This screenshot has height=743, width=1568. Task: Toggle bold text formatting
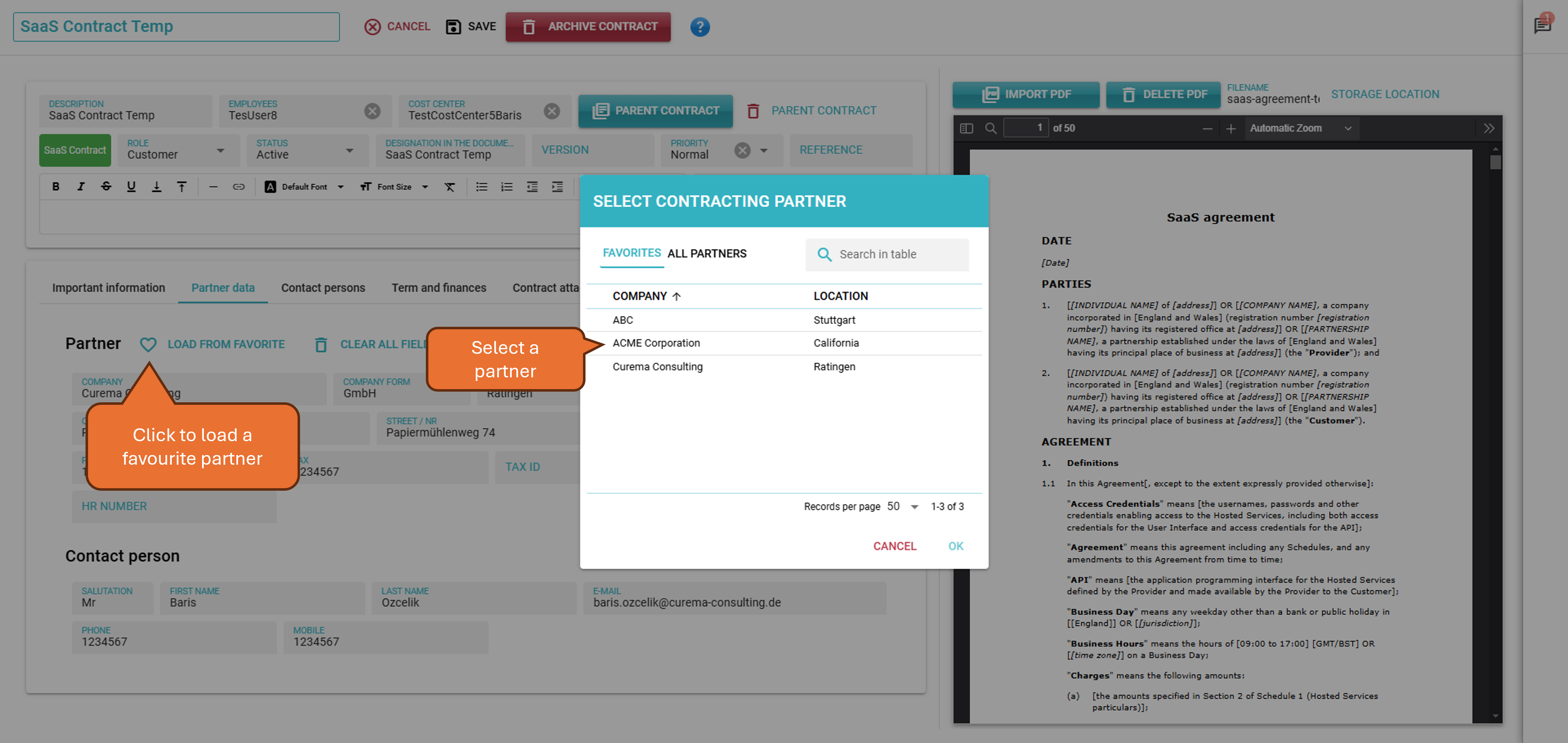click(x=55, y=187)
